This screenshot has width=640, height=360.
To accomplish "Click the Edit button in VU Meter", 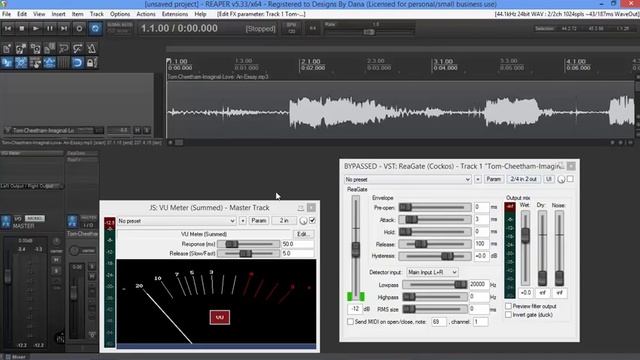I will pyautogui.click(x=303, y=234).
